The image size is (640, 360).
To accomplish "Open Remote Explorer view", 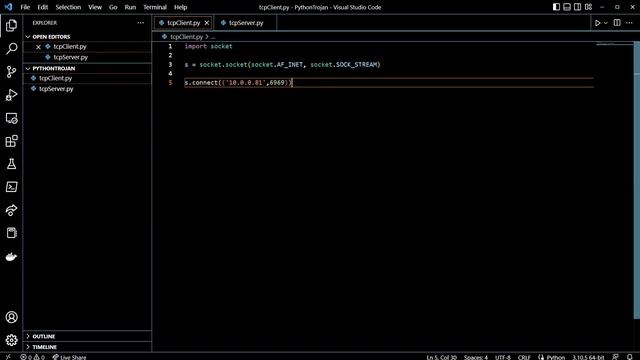I will click(x=11, y=118).
